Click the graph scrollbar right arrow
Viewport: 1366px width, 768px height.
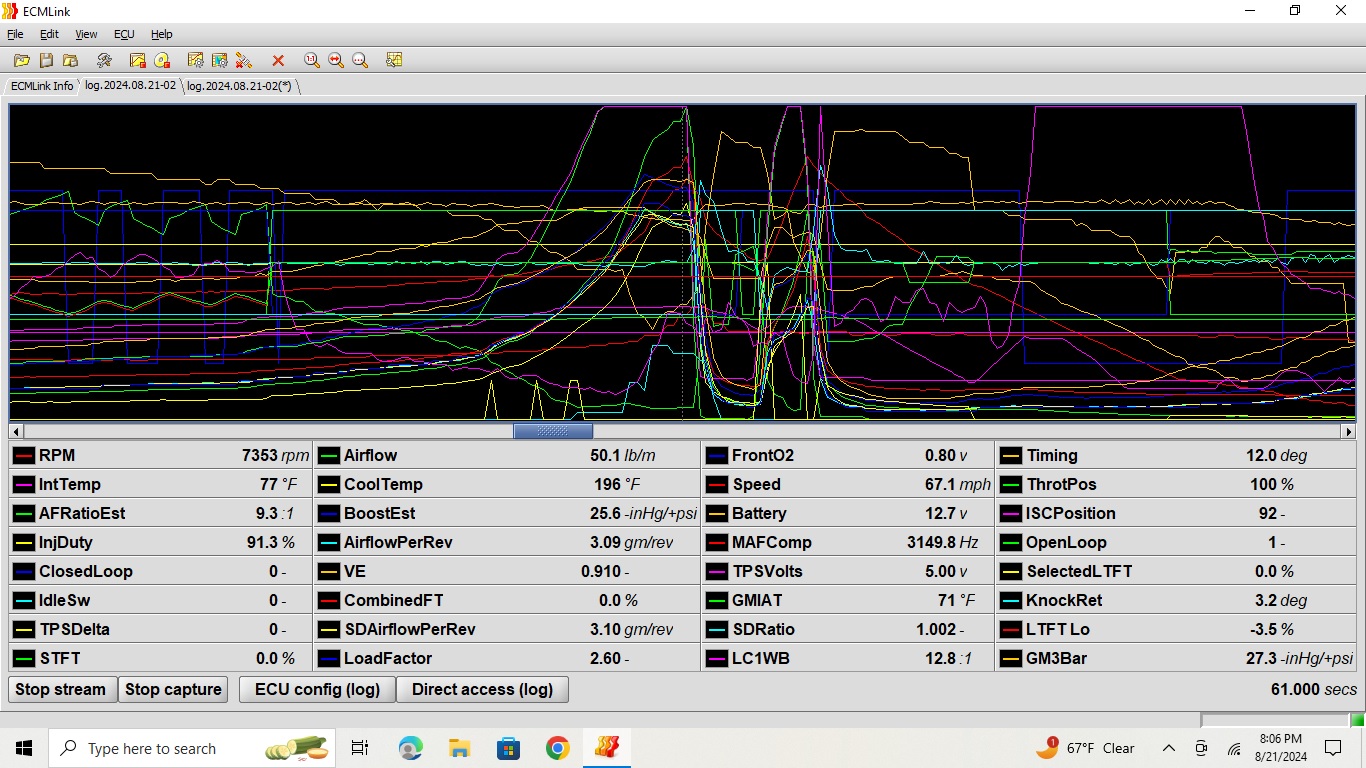click(x=1348, y=431)
